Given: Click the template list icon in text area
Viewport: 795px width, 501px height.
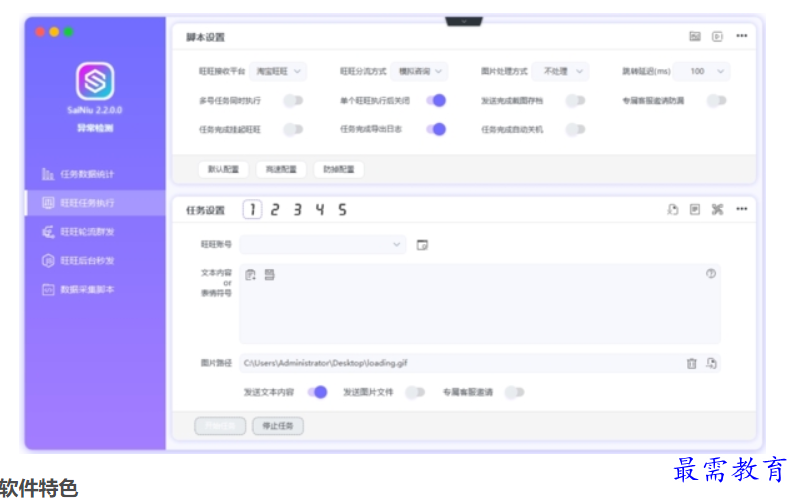Looking at the screenshot, I should pyautogui.click(x=269, y=274).
